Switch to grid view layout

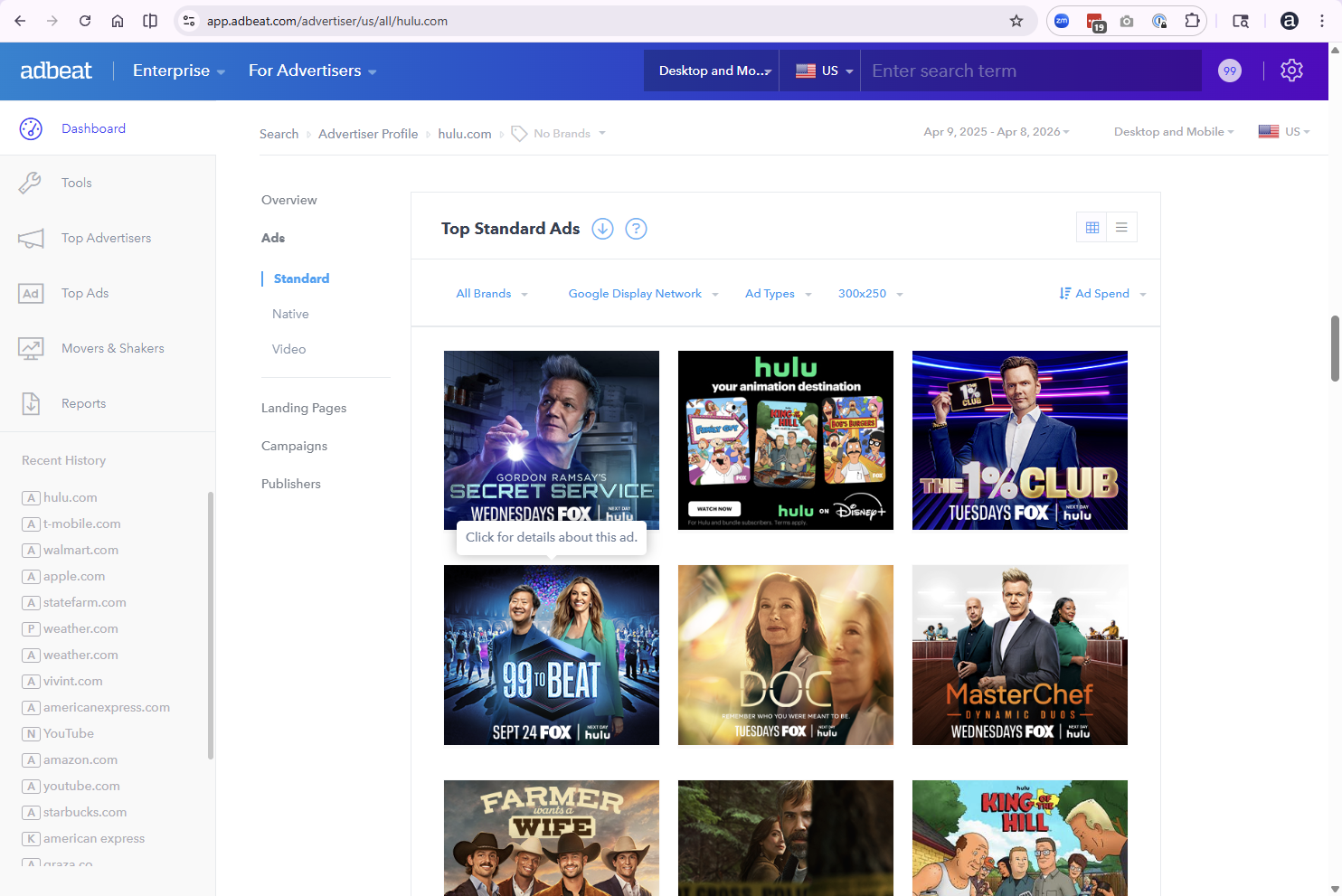[x=1092, y=228]
